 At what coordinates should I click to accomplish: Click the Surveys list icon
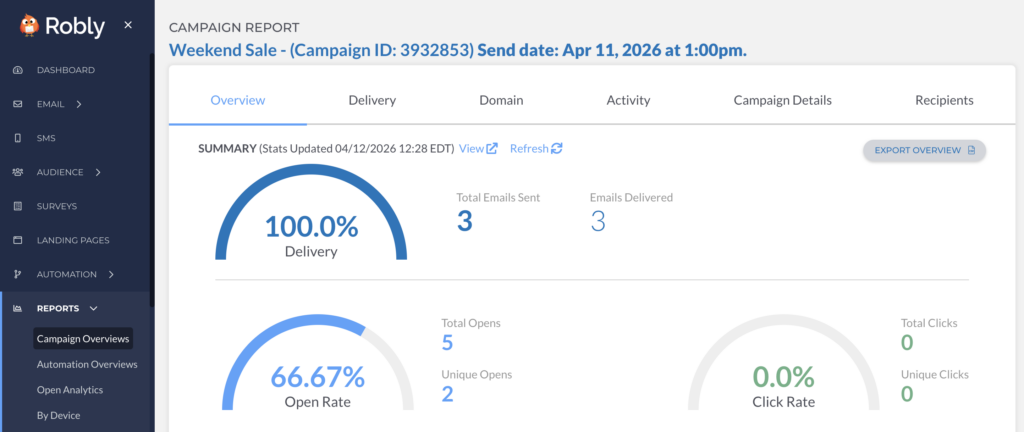[18, 206]
